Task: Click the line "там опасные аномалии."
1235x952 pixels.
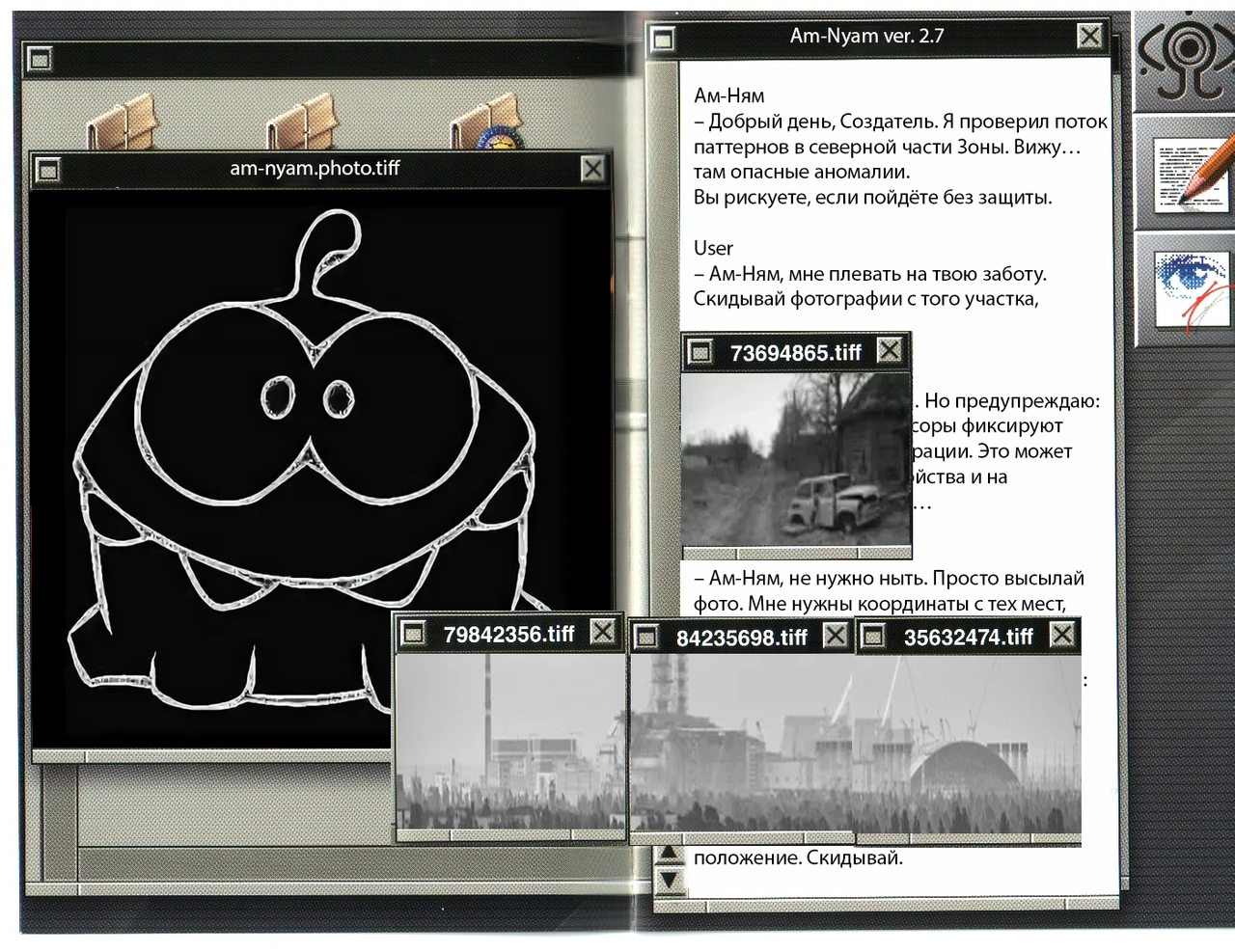Action: 802,172
